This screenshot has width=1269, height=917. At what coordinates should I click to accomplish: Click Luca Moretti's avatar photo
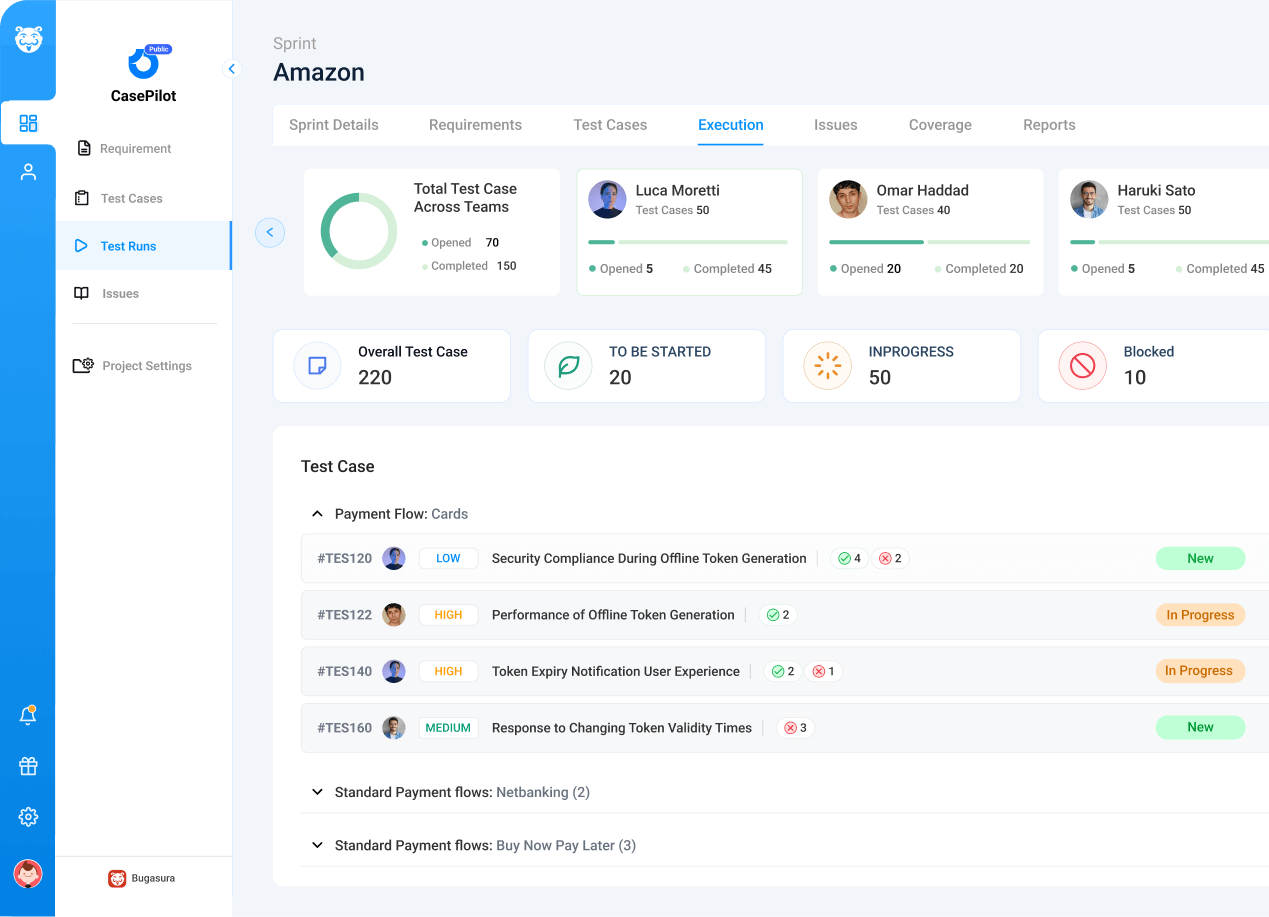(607, 199)
